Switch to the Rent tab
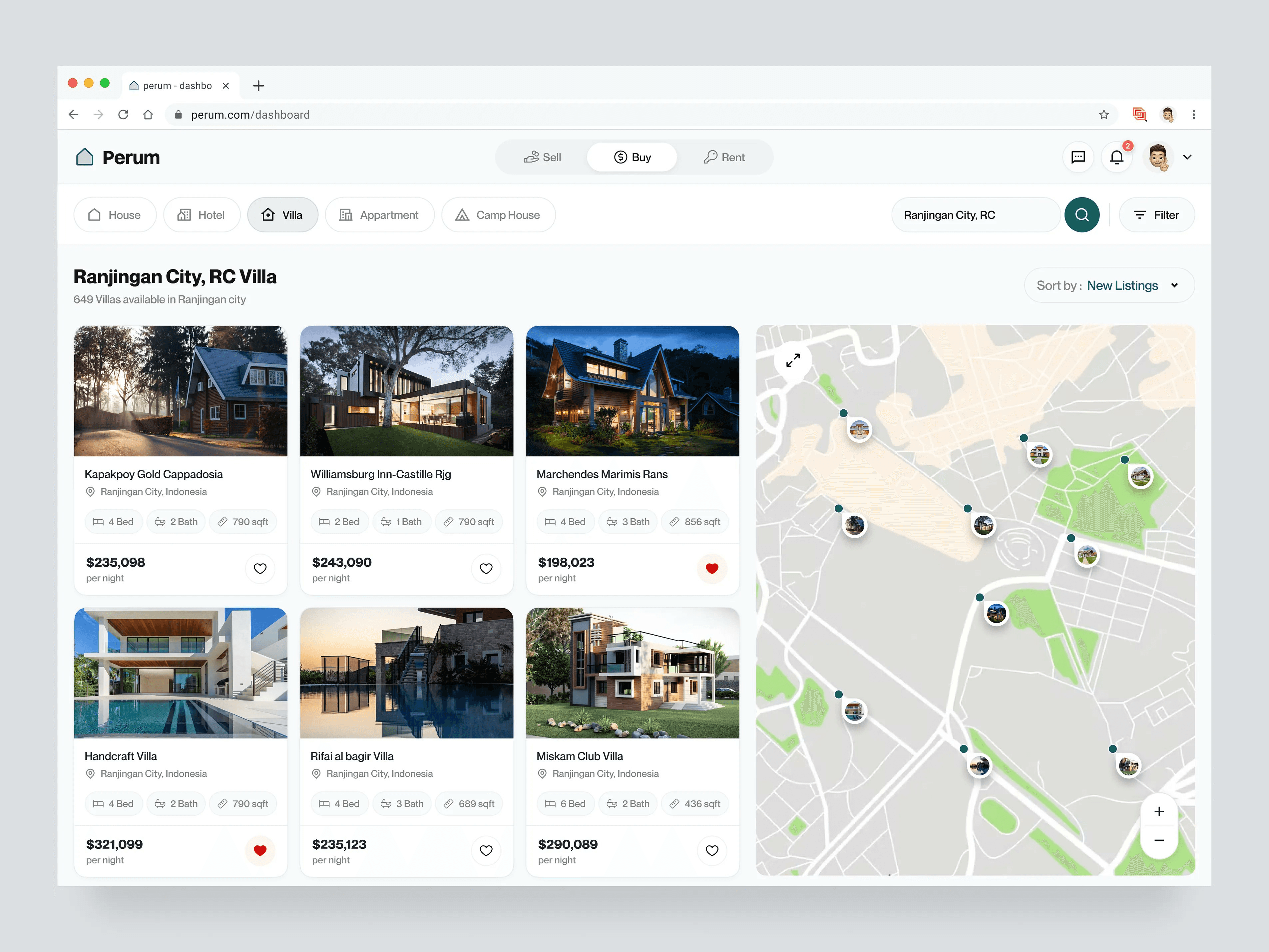The width and height of the screenshot is (1269, 952). [724, 157]
